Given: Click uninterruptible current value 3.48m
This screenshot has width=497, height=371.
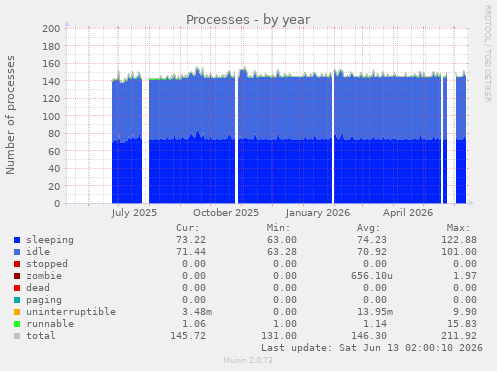Looking at the screenshot, I should (x=197, y=312).
